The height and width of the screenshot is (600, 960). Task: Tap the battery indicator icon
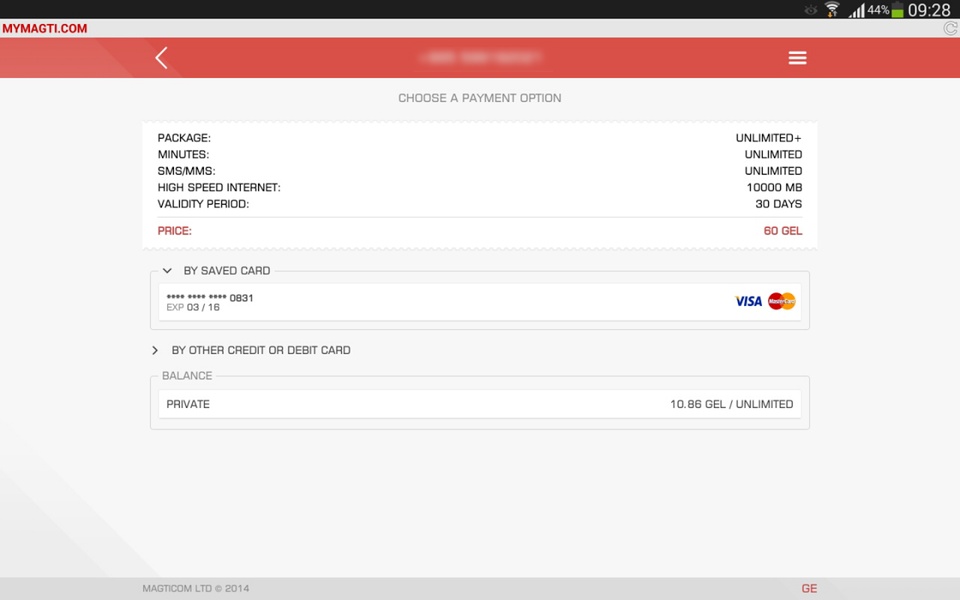coord(898,10)
